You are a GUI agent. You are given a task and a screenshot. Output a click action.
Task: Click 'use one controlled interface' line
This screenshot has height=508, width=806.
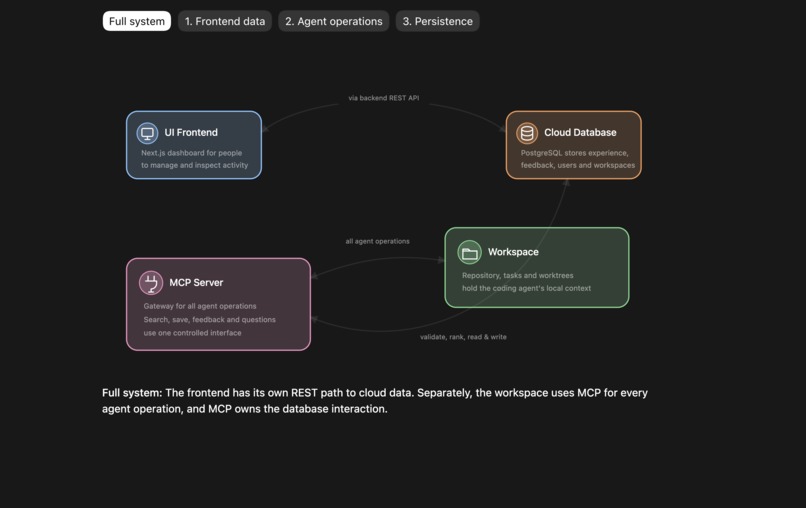192,333
